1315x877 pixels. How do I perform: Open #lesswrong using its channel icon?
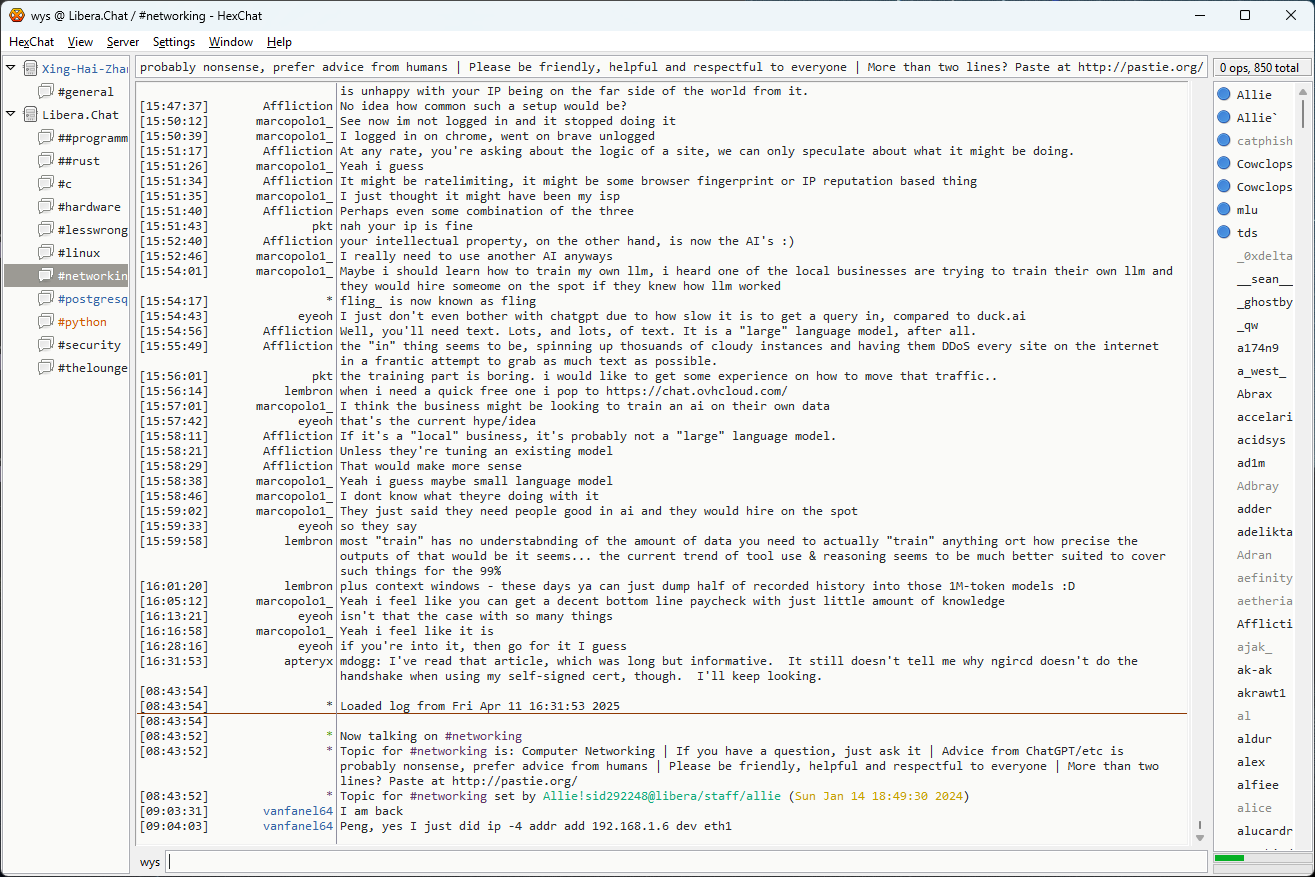(x=46, y=229)
